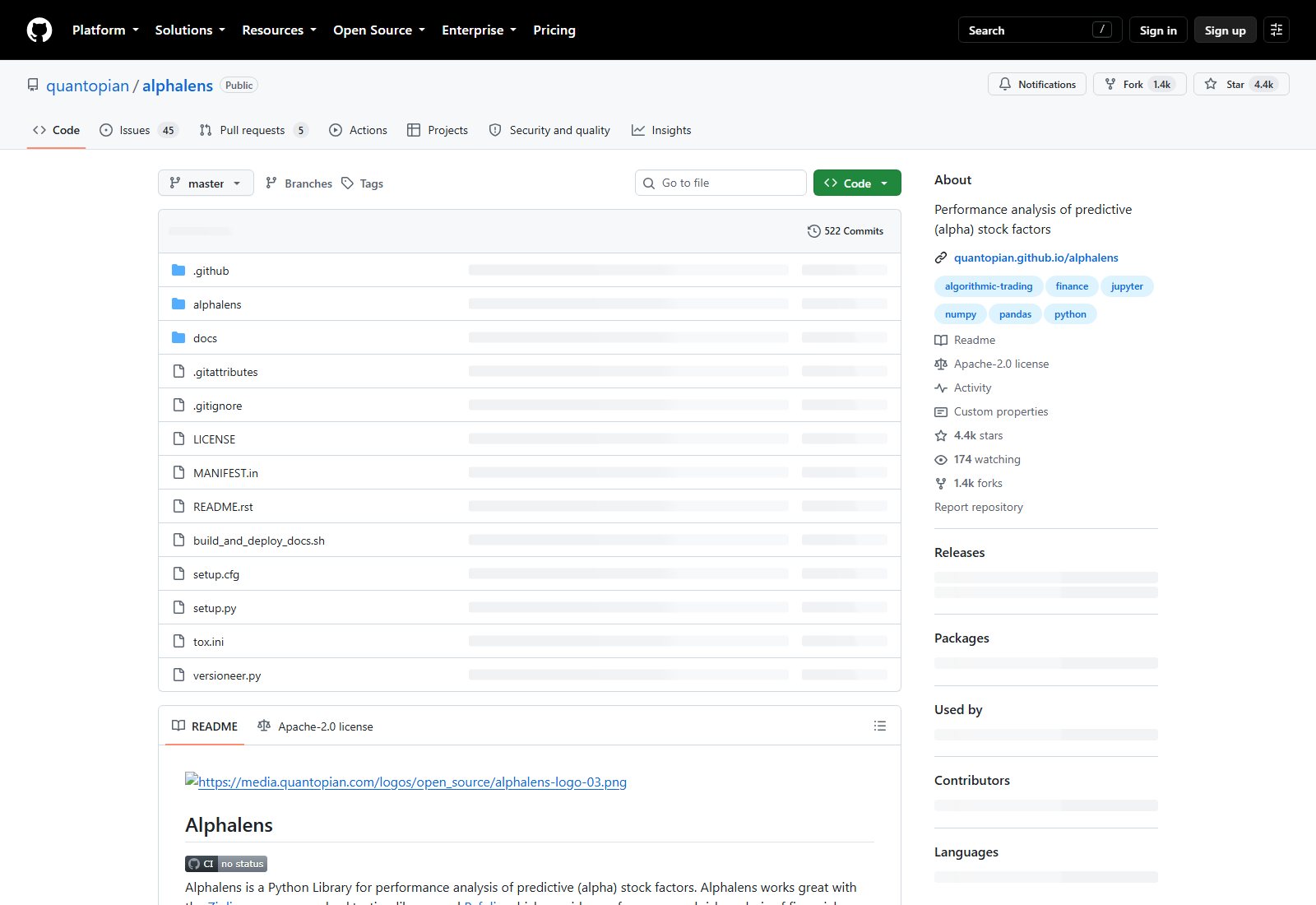The width and height of the screenshot is (1316, 905).
Task: Click the pandas topic tag
Action: [1015, 314]
